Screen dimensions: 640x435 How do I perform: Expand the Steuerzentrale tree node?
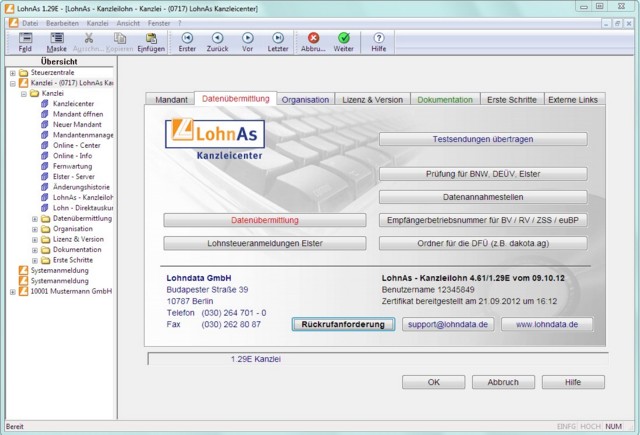point(13,73)
